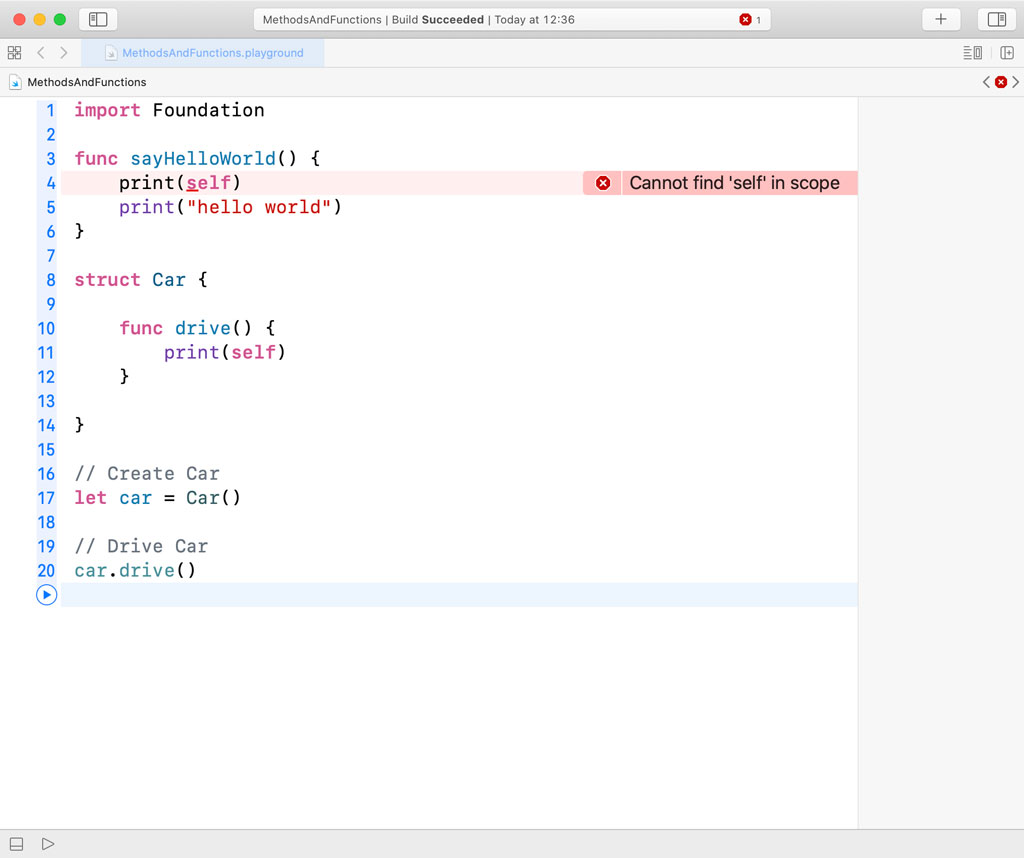Click the red error icon on line 4
Viewport: 1024px width, 858px height.
pyautogui.click(x=601, y=183)
